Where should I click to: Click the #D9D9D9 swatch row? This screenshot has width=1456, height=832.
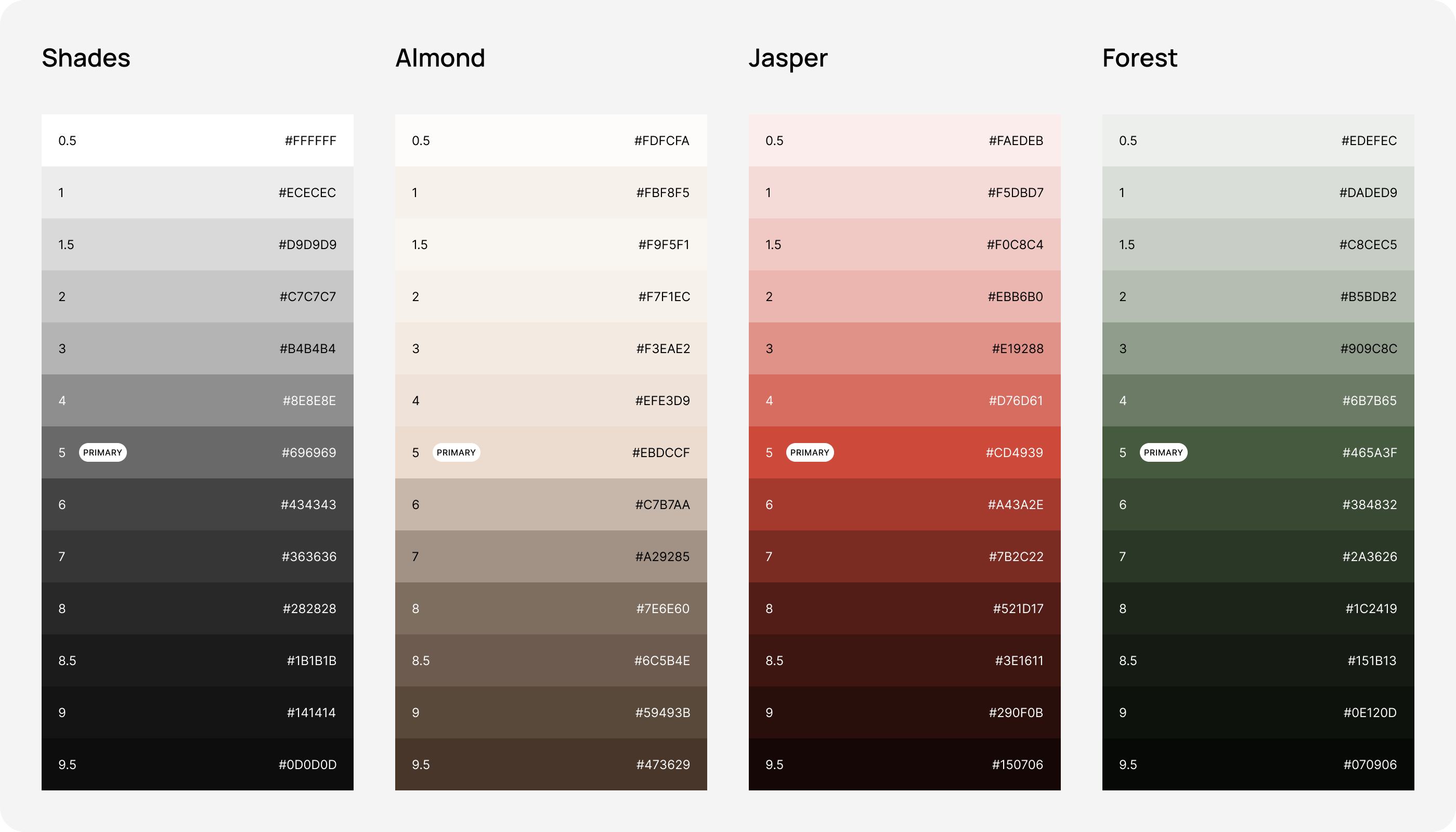[x=197, y=244]
